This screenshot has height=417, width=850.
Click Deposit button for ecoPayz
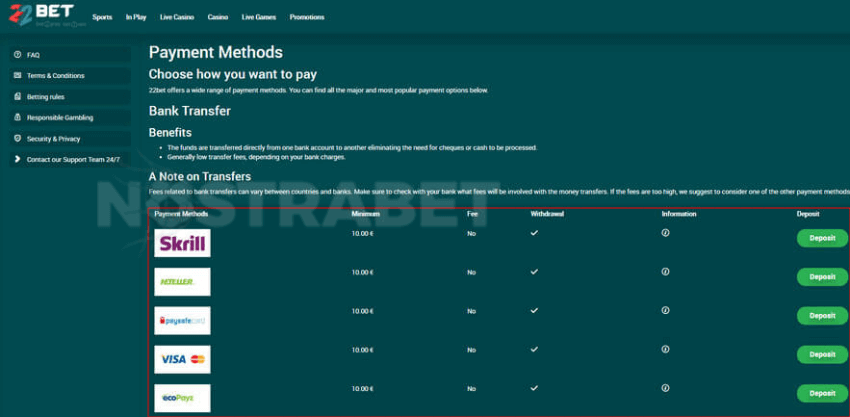pos(822,394)
